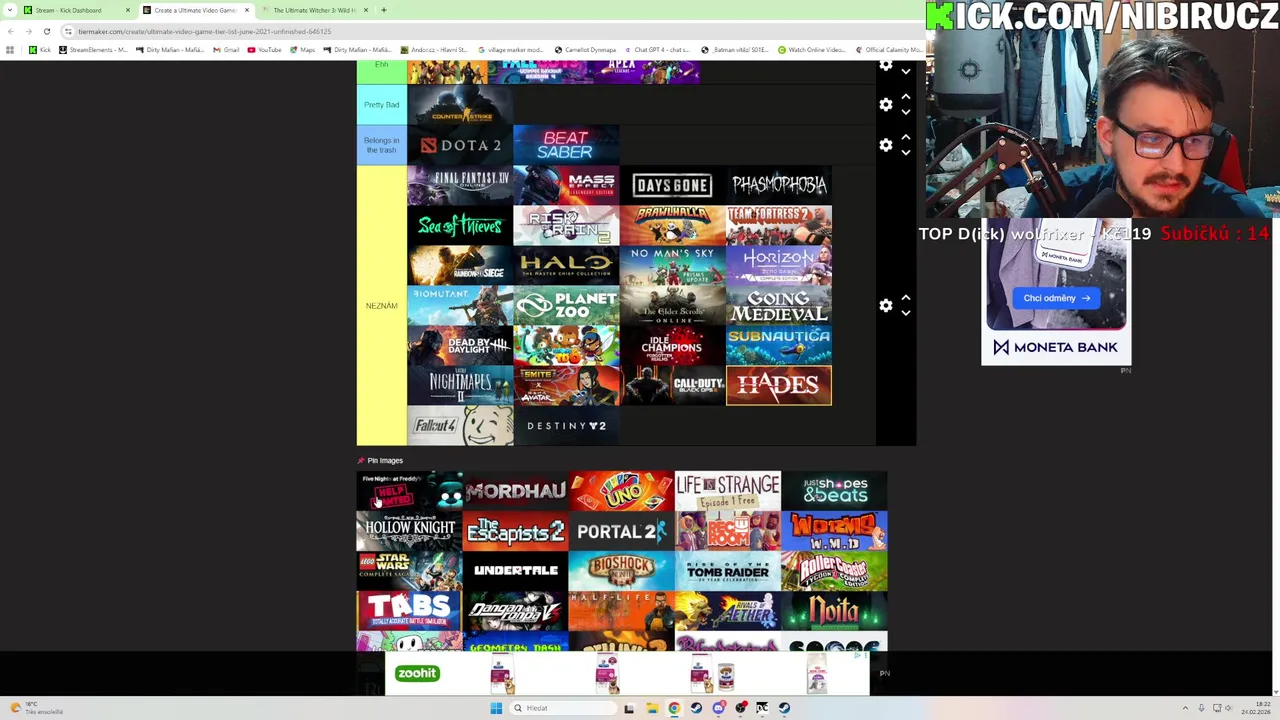The width and height of the screenshot is (1280, 720).
Task: Show hidden system tray icons
Action: click(1186, 708)
